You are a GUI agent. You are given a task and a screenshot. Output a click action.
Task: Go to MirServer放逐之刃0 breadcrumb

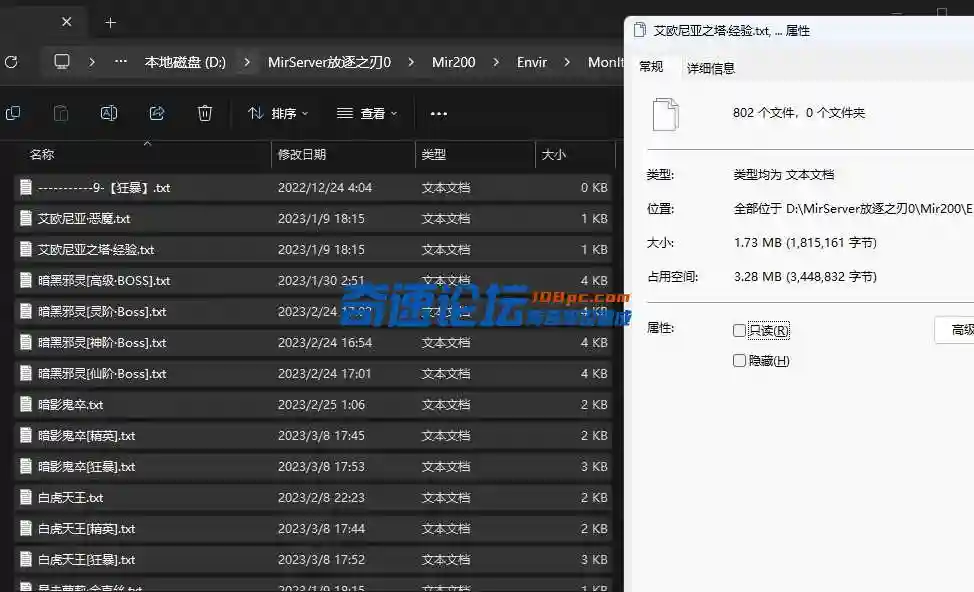pyautogui.click(x=329, y=62)
